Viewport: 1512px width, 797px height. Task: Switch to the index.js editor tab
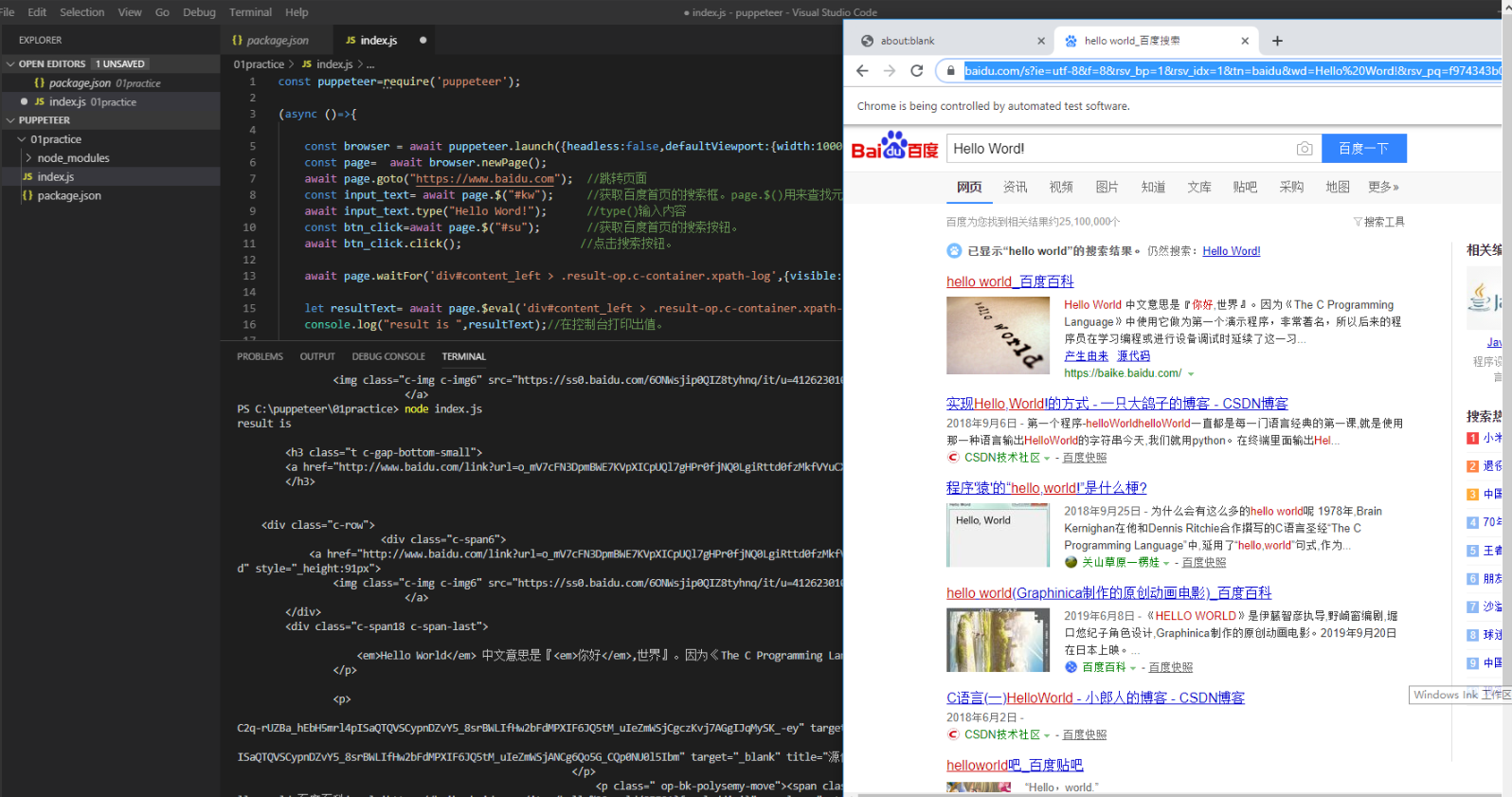point(377,41)
